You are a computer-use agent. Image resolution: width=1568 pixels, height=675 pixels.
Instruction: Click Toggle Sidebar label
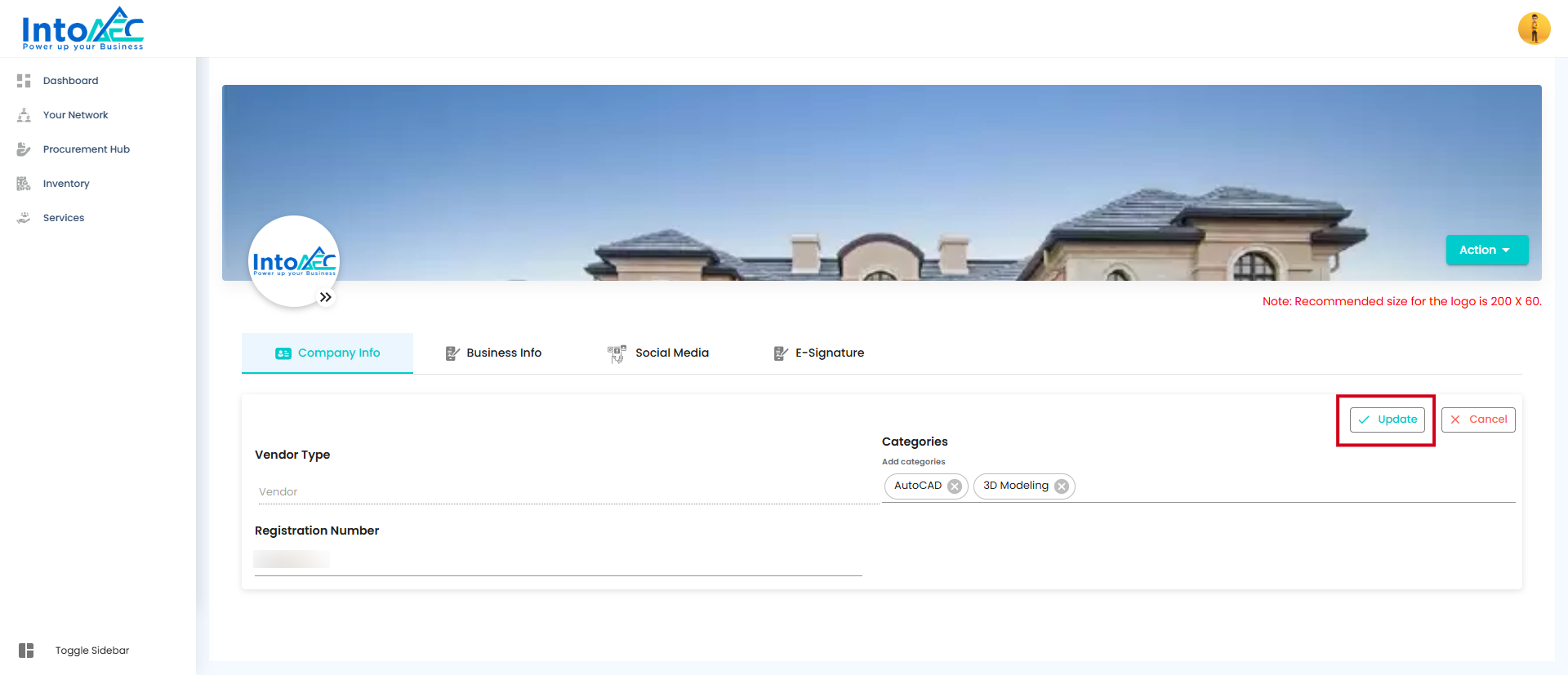(92, 651)
